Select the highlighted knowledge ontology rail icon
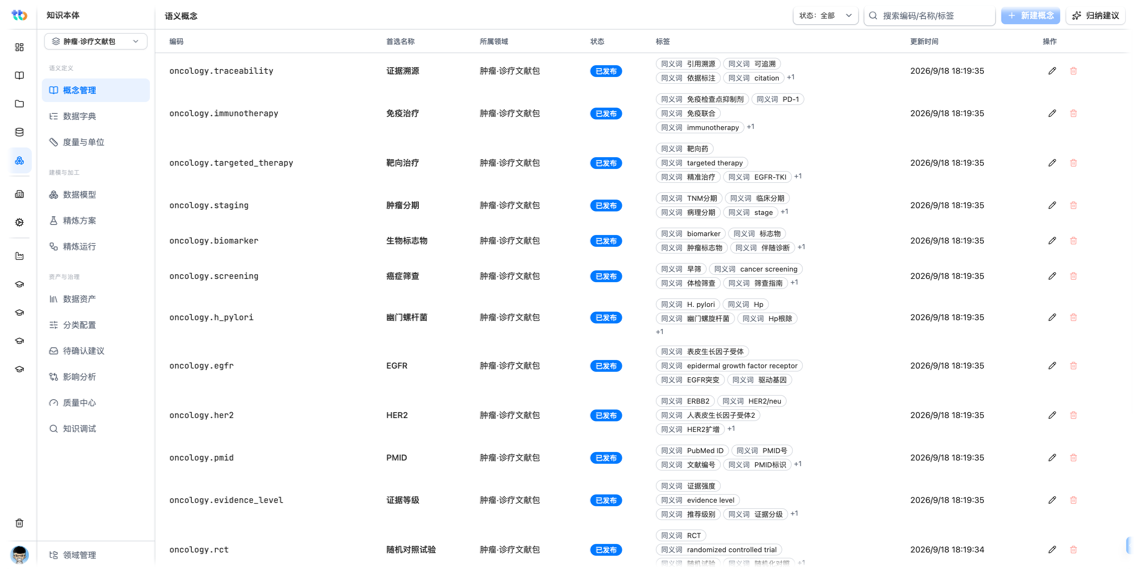The image size is (1143, 570). [20, 160]
